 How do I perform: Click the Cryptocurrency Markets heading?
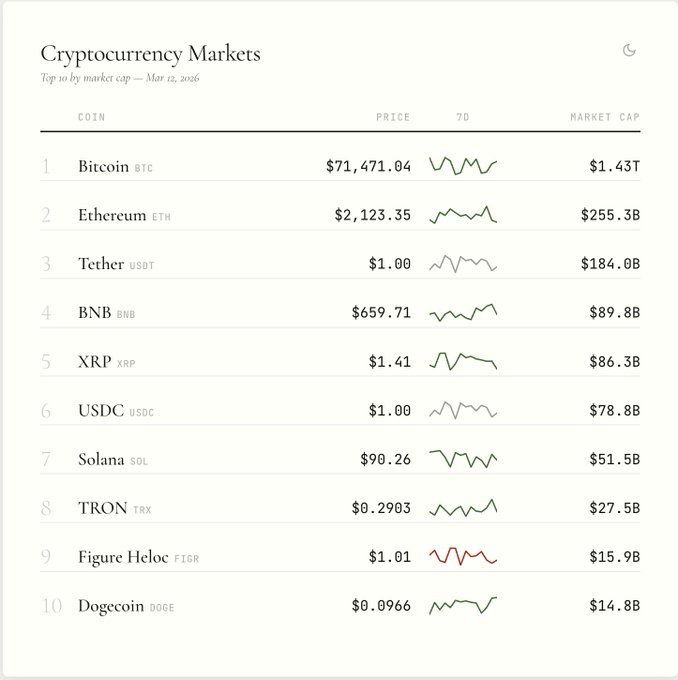[x=150, y=53]
